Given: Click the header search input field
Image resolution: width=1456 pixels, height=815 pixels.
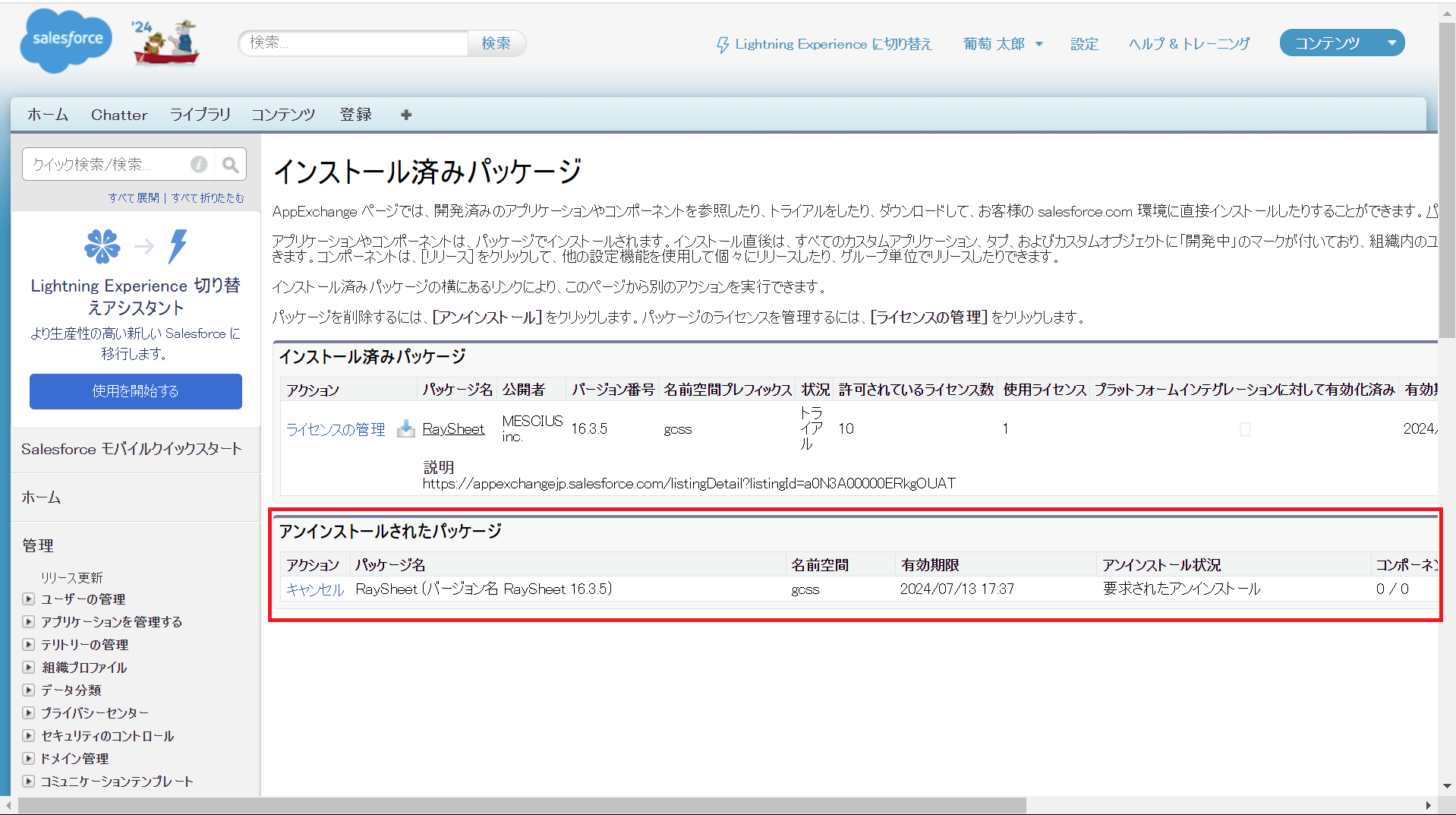Looking at the screenshot, I should click(x=354, y=43).
